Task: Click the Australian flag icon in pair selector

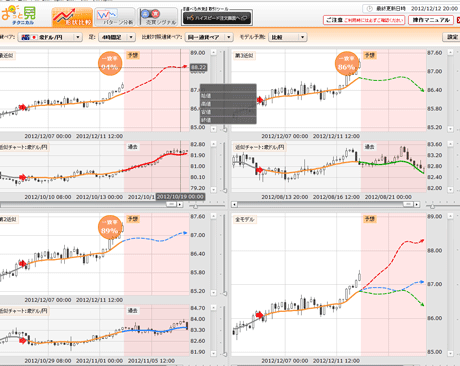Action: click(26, 37)
